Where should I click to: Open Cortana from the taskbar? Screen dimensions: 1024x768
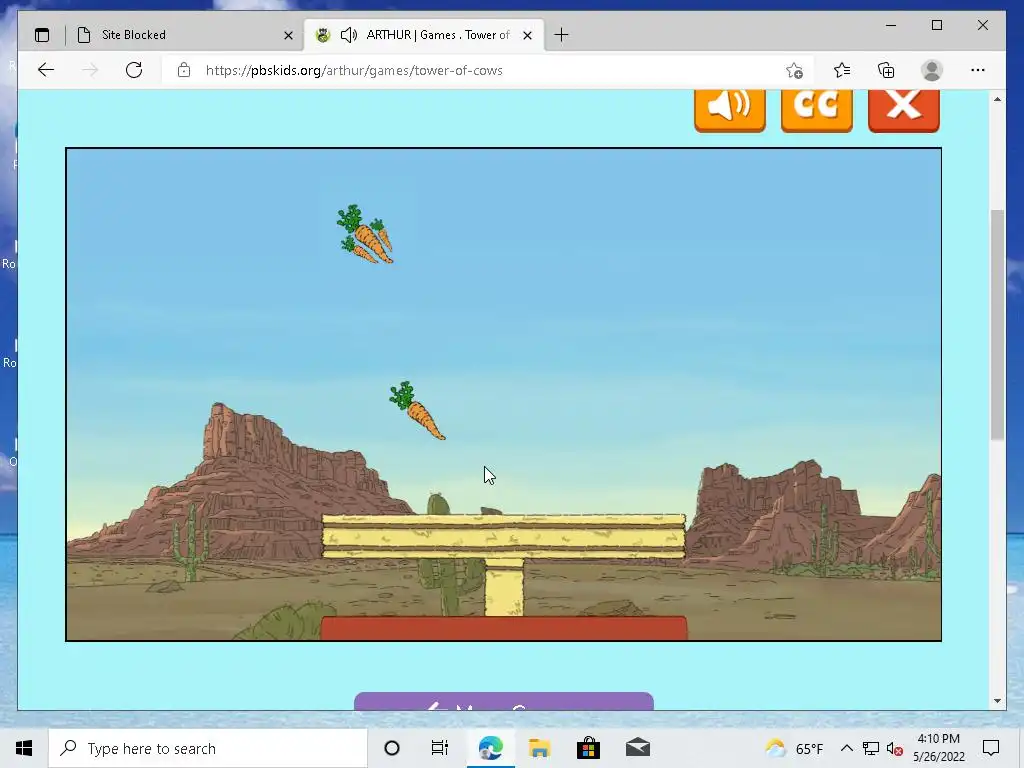click(x=392, y=748)
